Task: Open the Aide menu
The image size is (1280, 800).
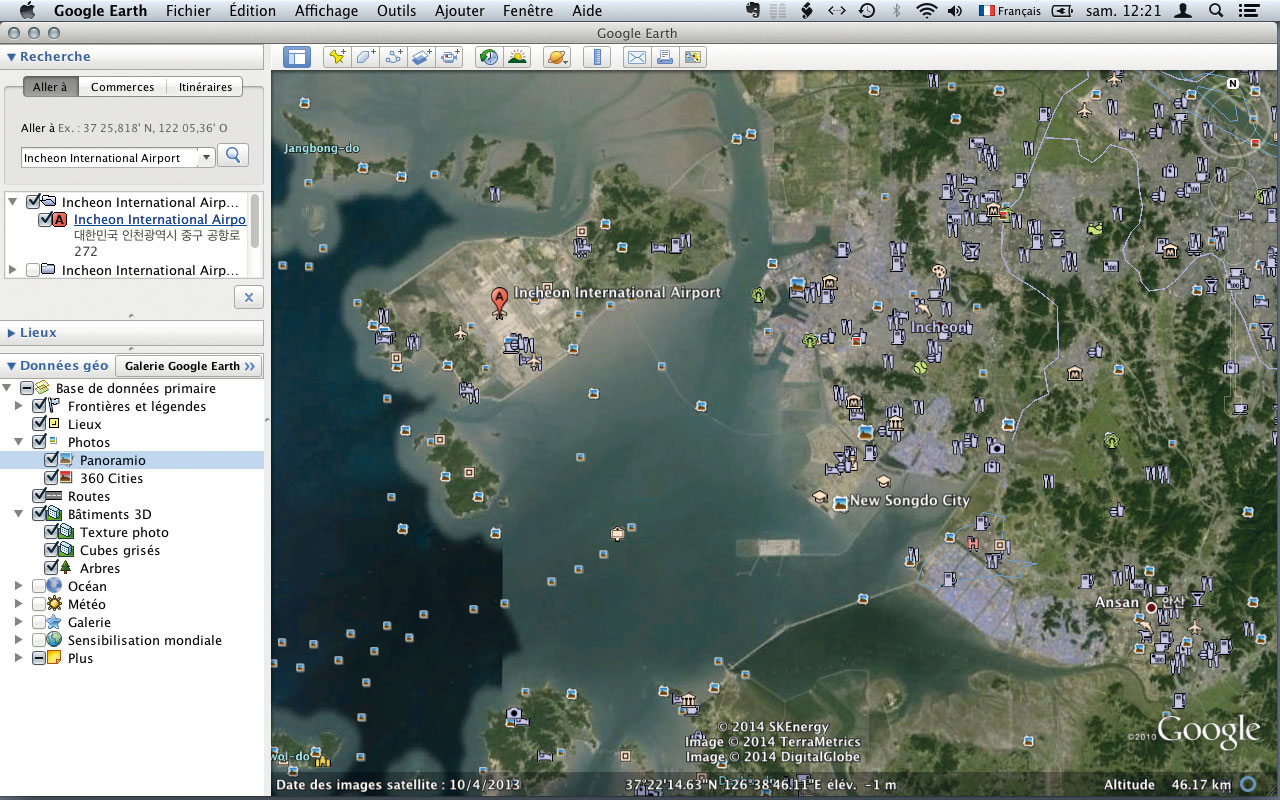Action: point(587,11)
